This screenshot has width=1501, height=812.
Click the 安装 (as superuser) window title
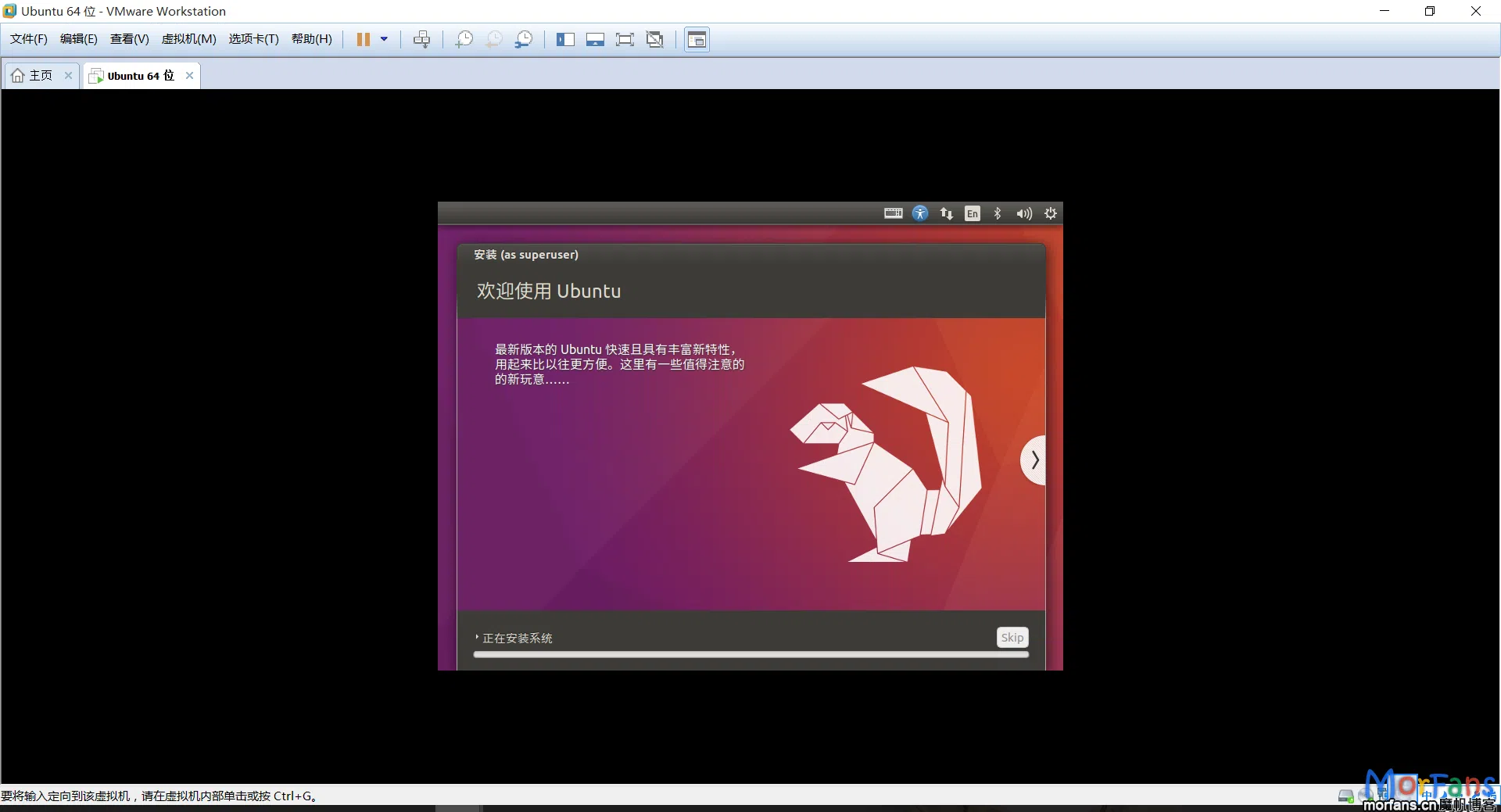click(x=526, y=255)
